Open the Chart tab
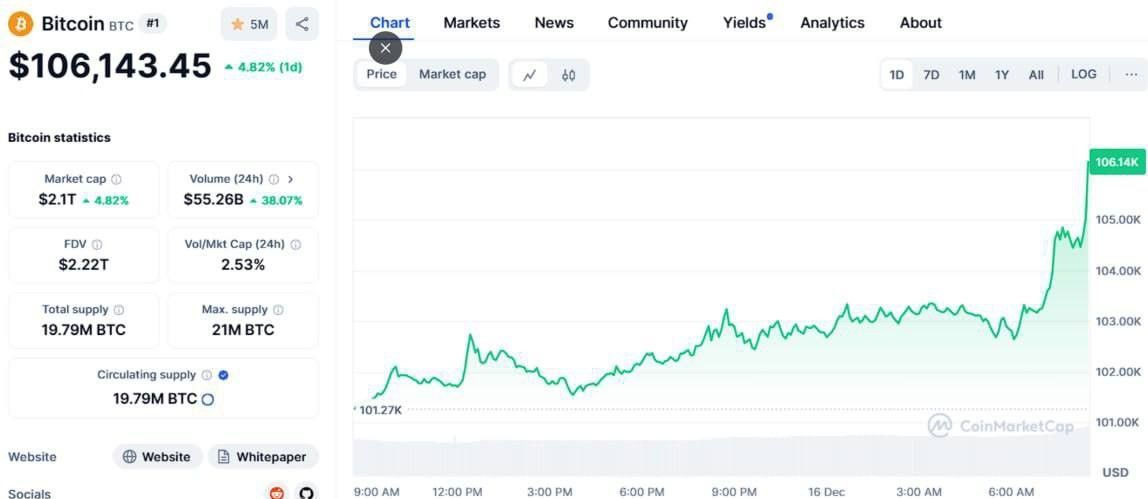 (390, 23)
